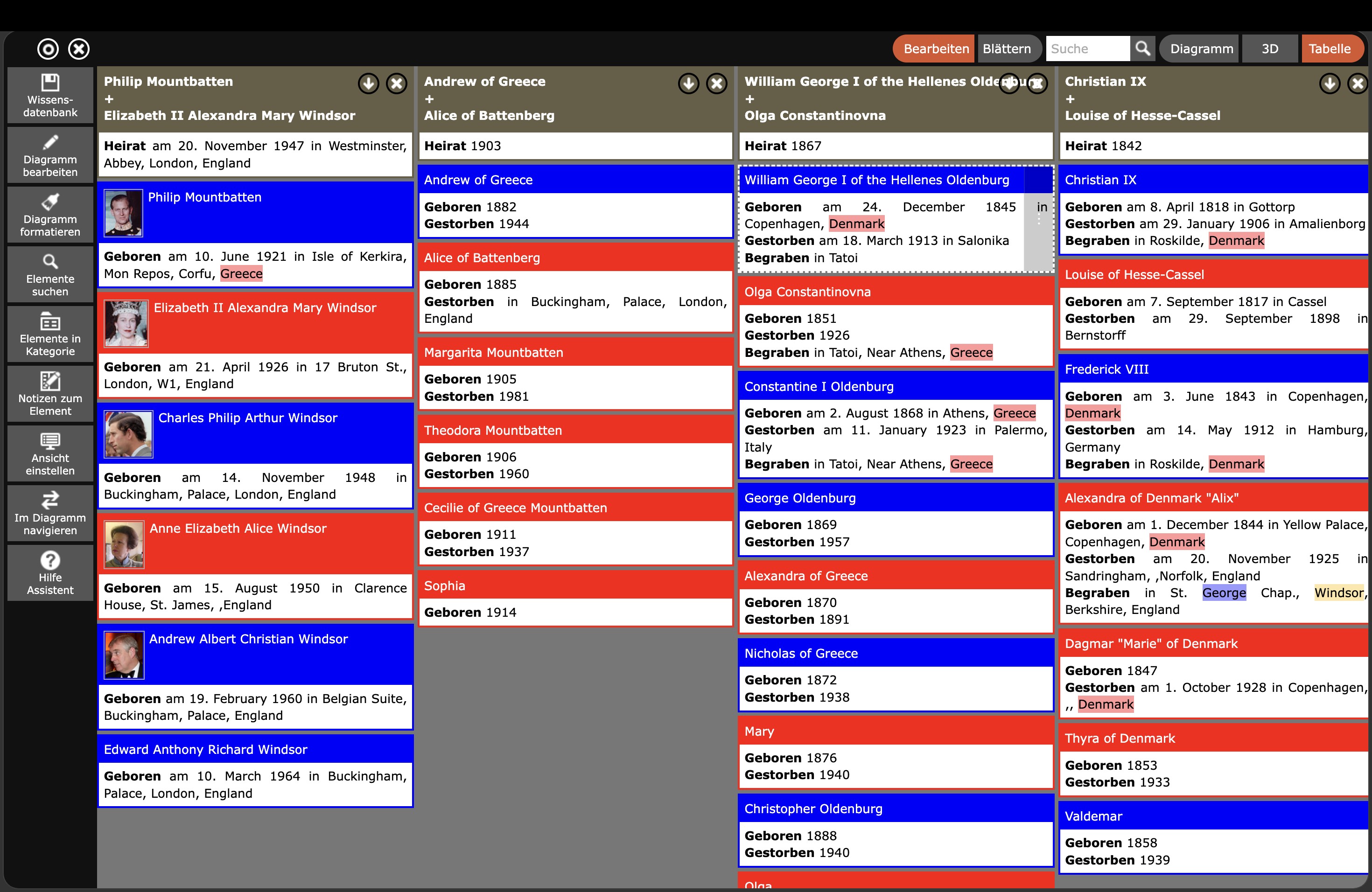1372x892 pixels.
Task: Click the search magnifier button next to Suche
Action: point(1142,49)
